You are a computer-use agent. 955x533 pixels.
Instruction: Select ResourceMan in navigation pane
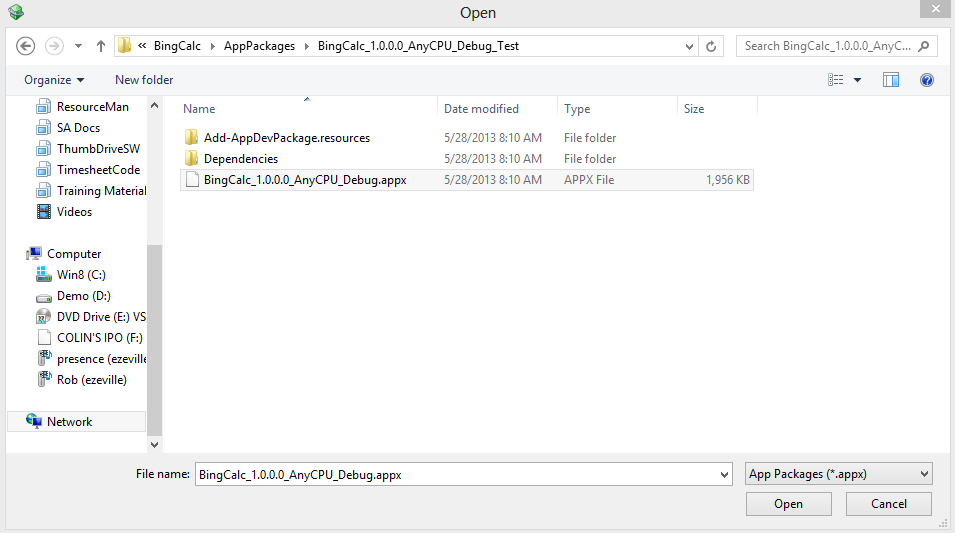93,107
